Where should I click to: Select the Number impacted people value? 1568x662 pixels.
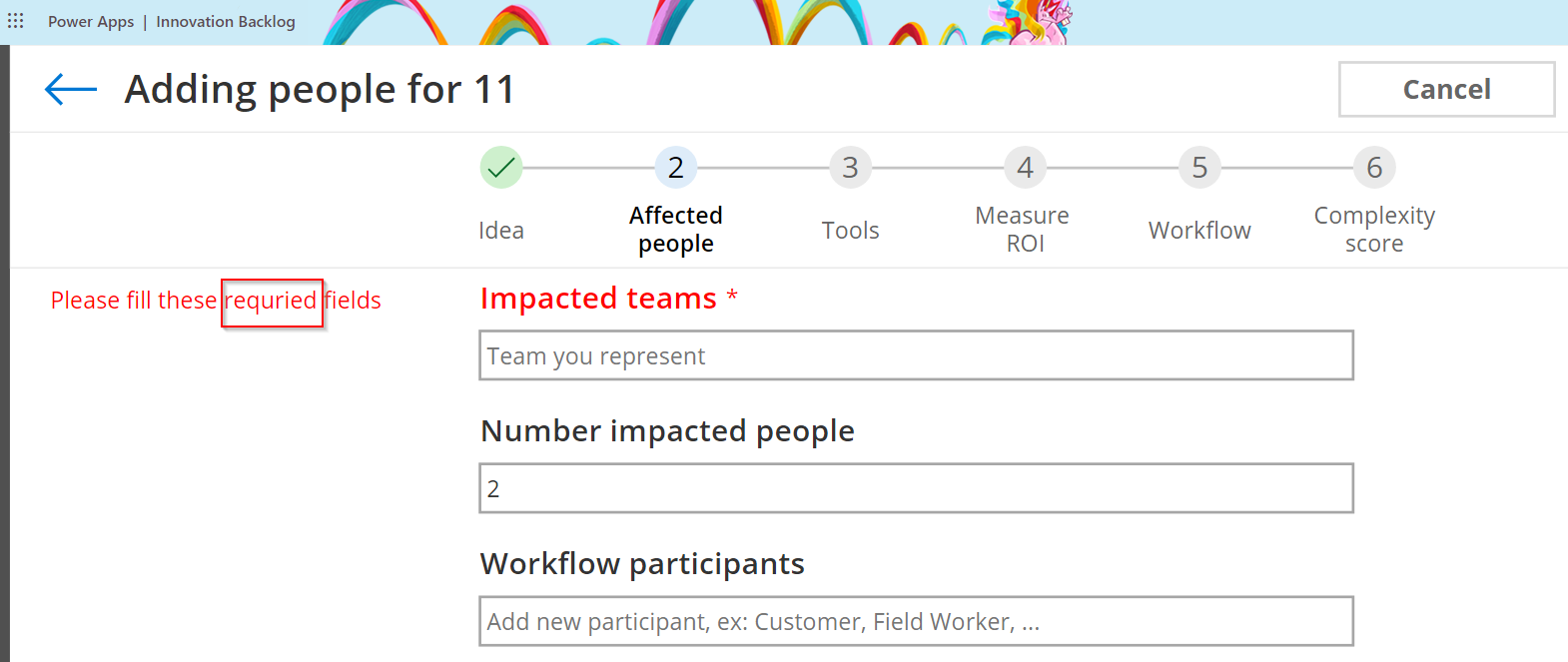pos(916,488)
